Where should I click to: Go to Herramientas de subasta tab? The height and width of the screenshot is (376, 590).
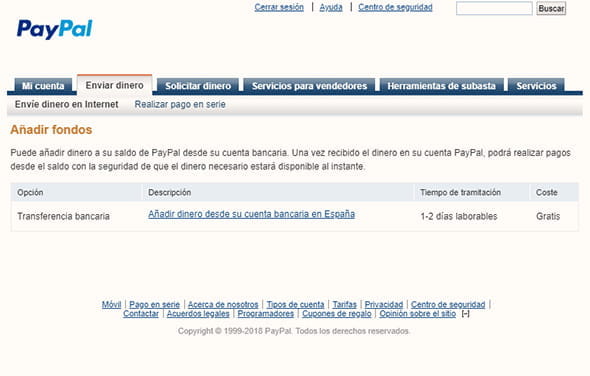coord(441,86)
